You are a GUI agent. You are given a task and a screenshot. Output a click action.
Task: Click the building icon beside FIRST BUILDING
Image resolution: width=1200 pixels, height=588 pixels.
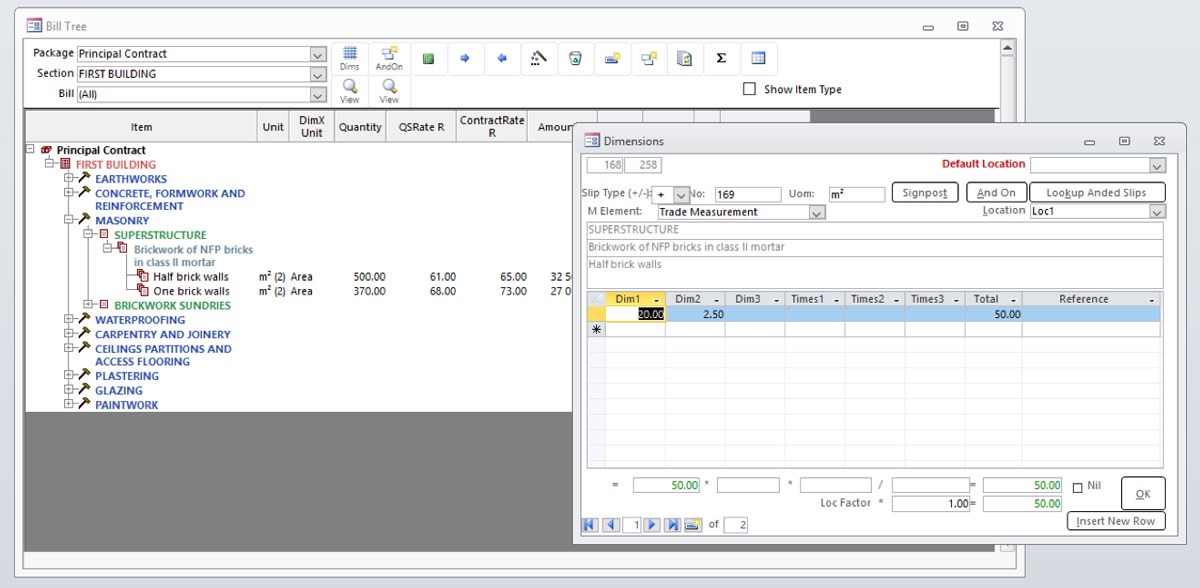66,164
